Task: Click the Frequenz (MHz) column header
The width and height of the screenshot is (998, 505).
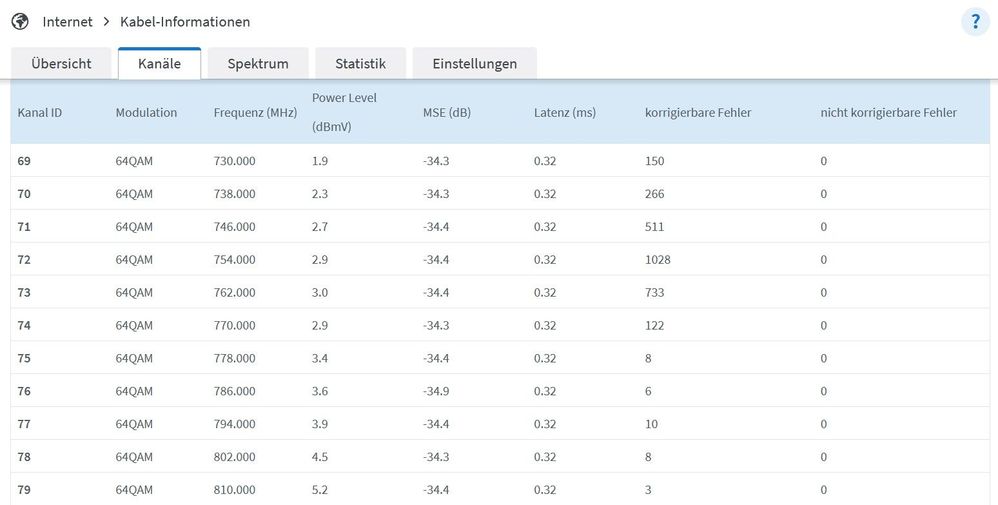Action: pos(255,113)
